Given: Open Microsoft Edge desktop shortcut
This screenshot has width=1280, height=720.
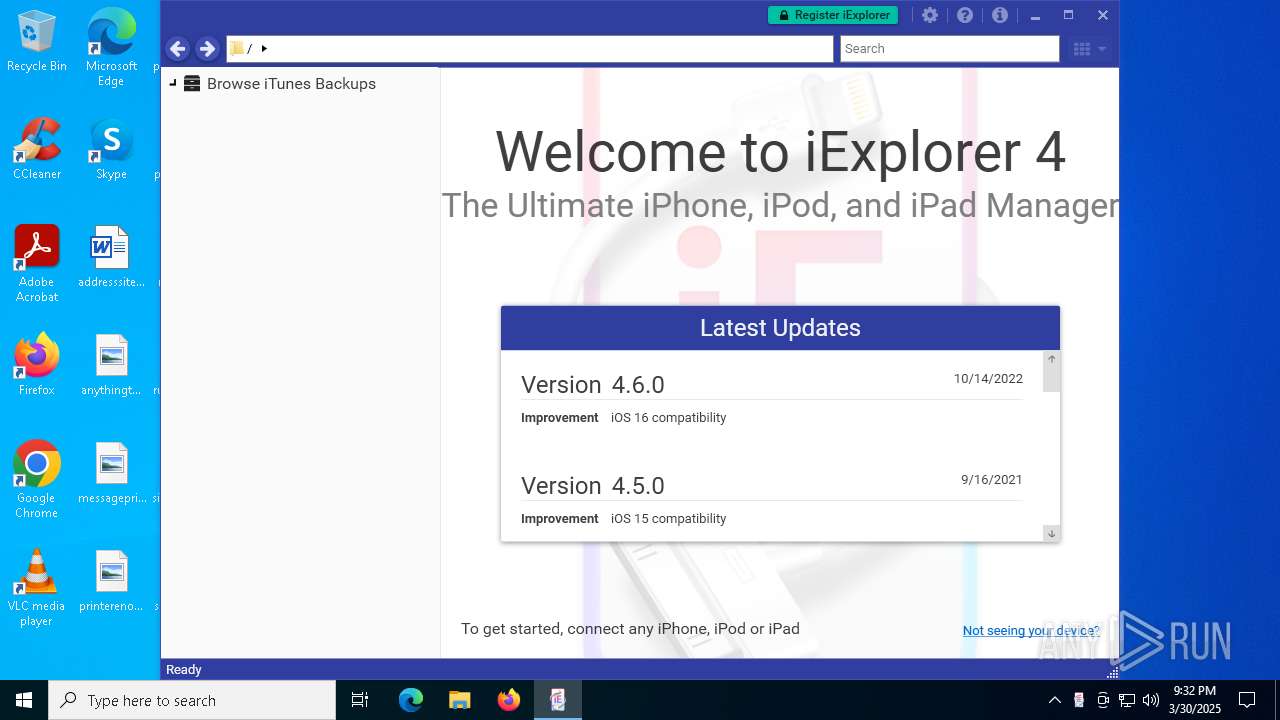Looking at the screenshot, I should point(111,48).
